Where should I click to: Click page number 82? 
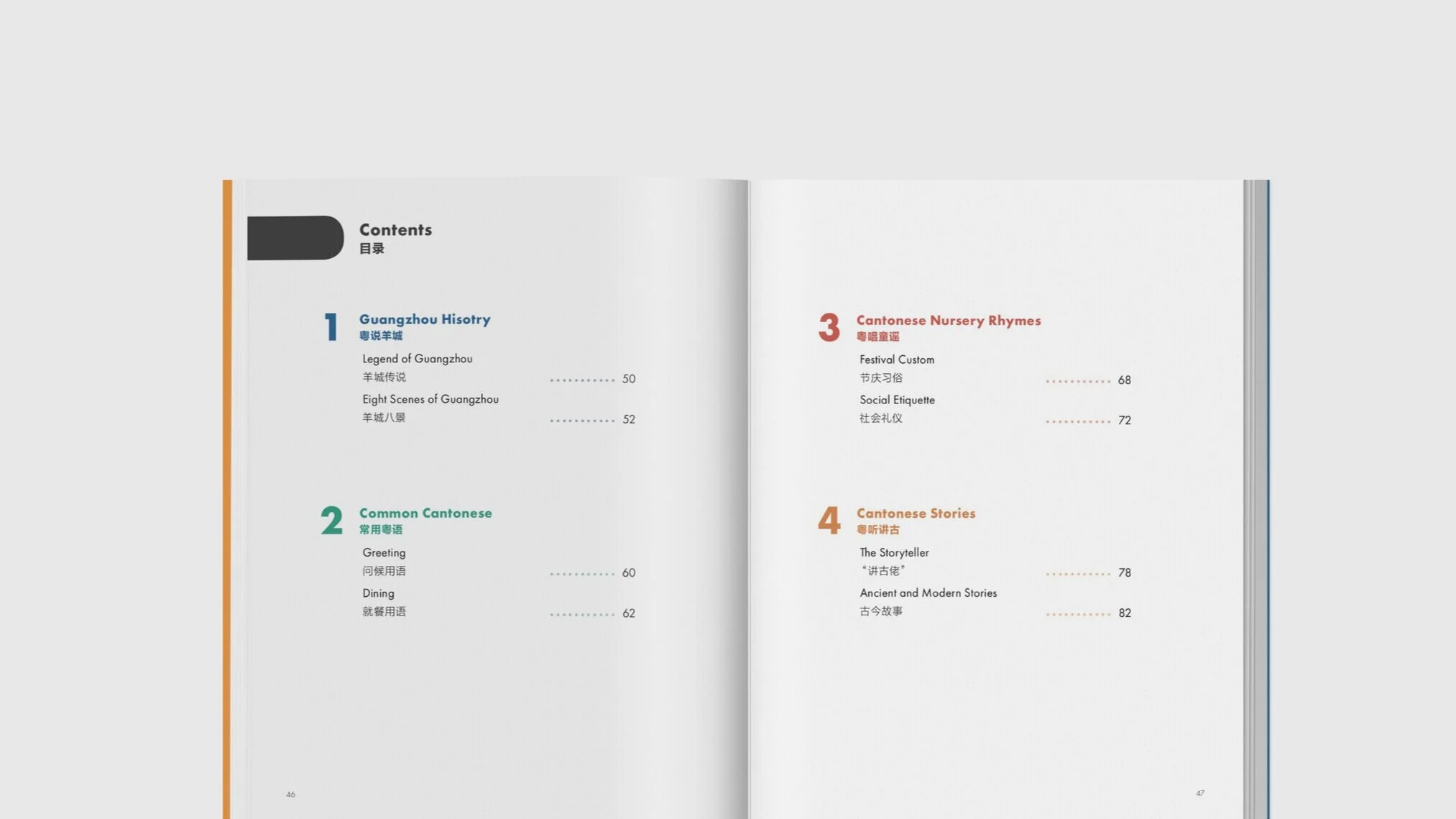[1124, 613]
